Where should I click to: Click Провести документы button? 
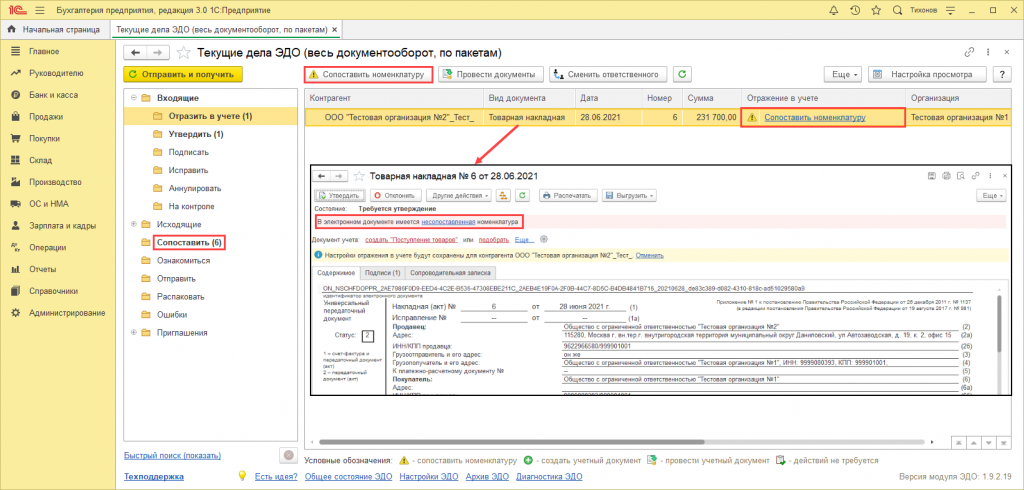tap(490, 74)
